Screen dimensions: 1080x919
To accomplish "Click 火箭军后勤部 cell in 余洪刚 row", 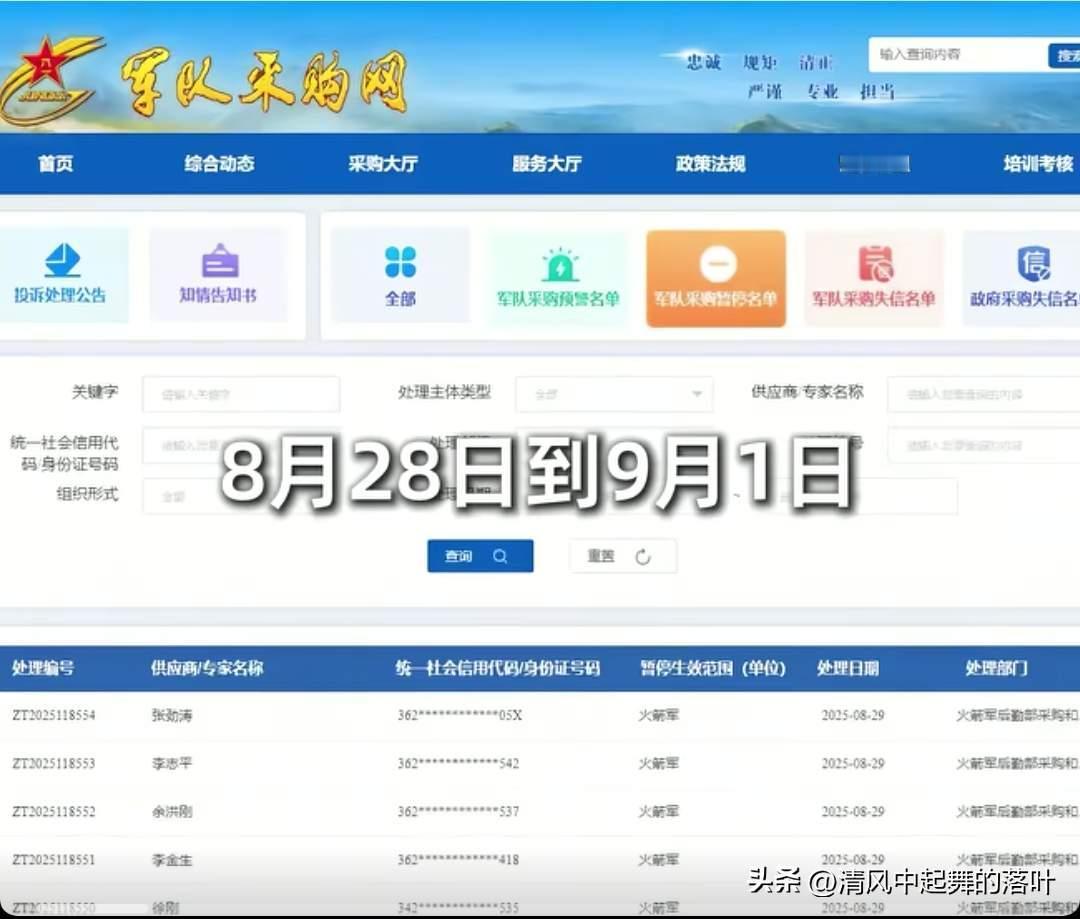I will pyautogui.click(x=1017, y=812).
